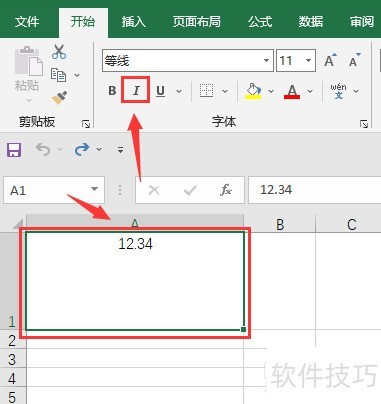Open the 字体 font dialog launcher
The height and width of the screenshot is (404, 381).
364,124
